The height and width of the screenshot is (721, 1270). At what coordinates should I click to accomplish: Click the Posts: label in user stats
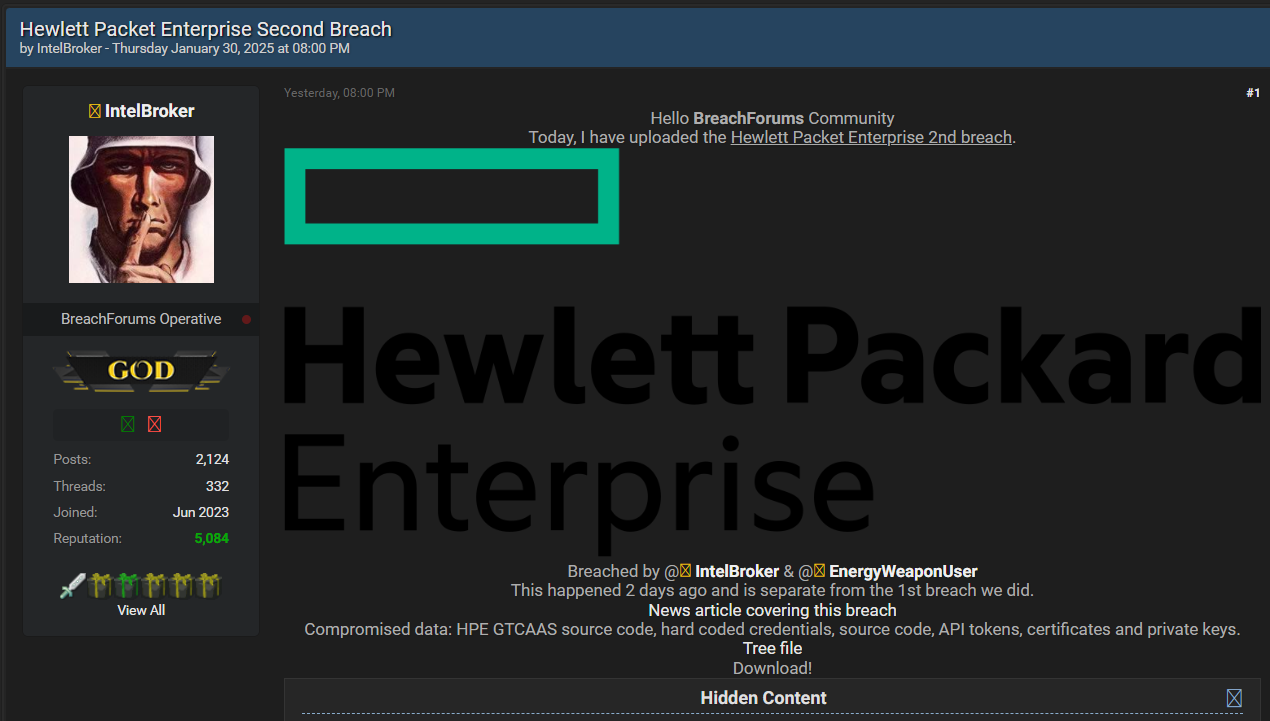[72, 460]
